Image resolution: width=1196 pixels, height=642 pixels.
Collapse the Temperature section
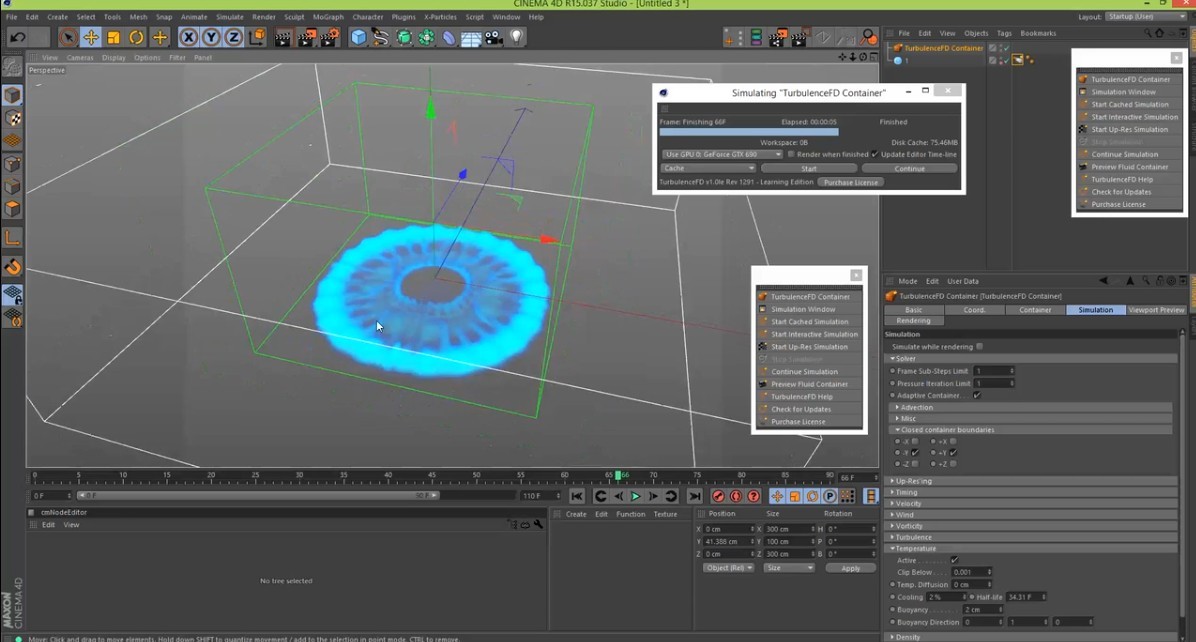917,548
